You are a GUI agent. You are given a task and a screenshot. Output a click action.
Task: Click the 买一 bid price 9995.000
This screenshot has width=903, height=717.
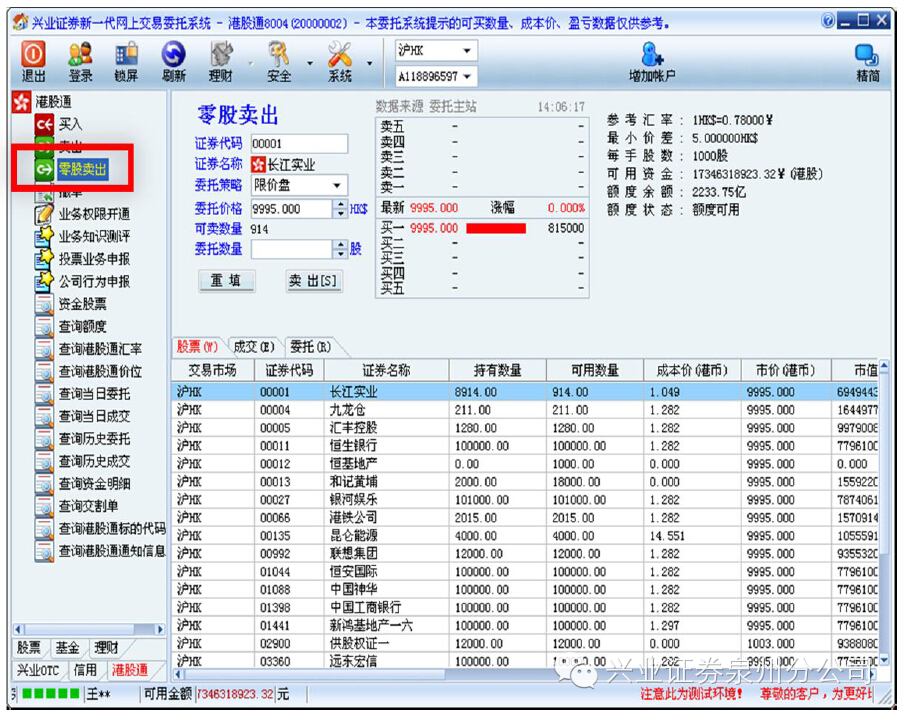(x=434, y=229)
